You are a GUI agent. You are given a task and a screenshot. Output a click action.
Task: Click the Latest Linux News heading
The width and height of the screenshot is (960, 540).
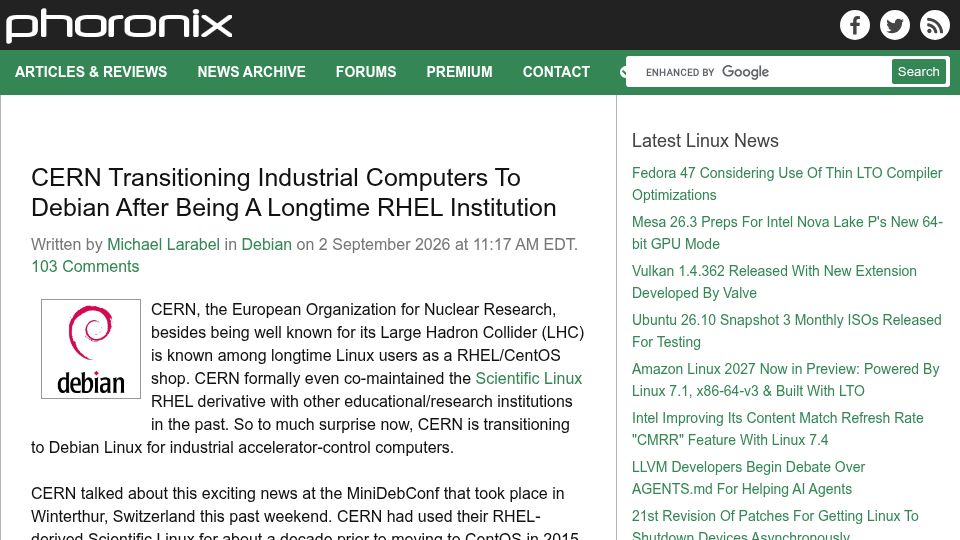click(705, 140)
